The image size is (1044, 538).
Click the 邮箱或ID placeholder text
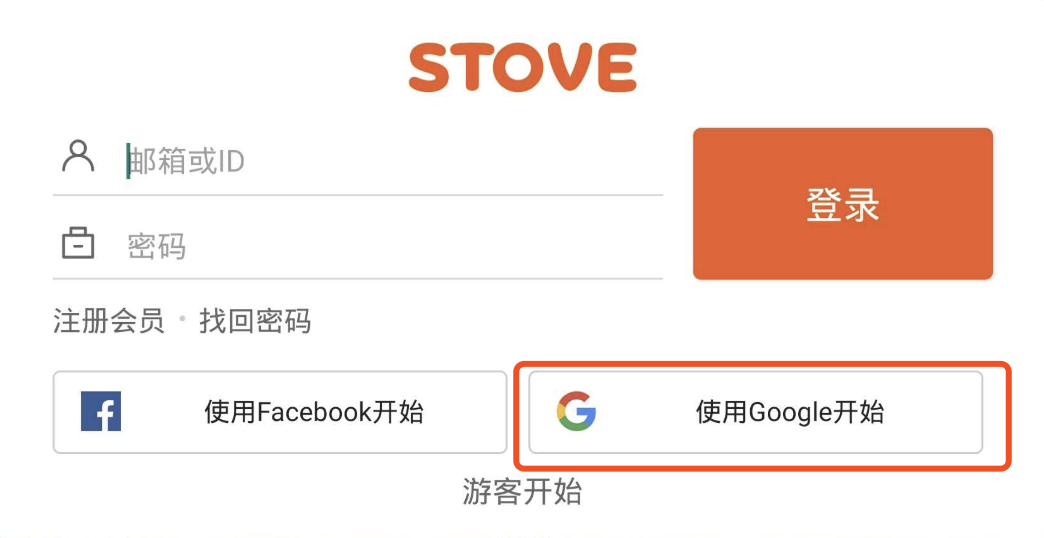(187, 161)
